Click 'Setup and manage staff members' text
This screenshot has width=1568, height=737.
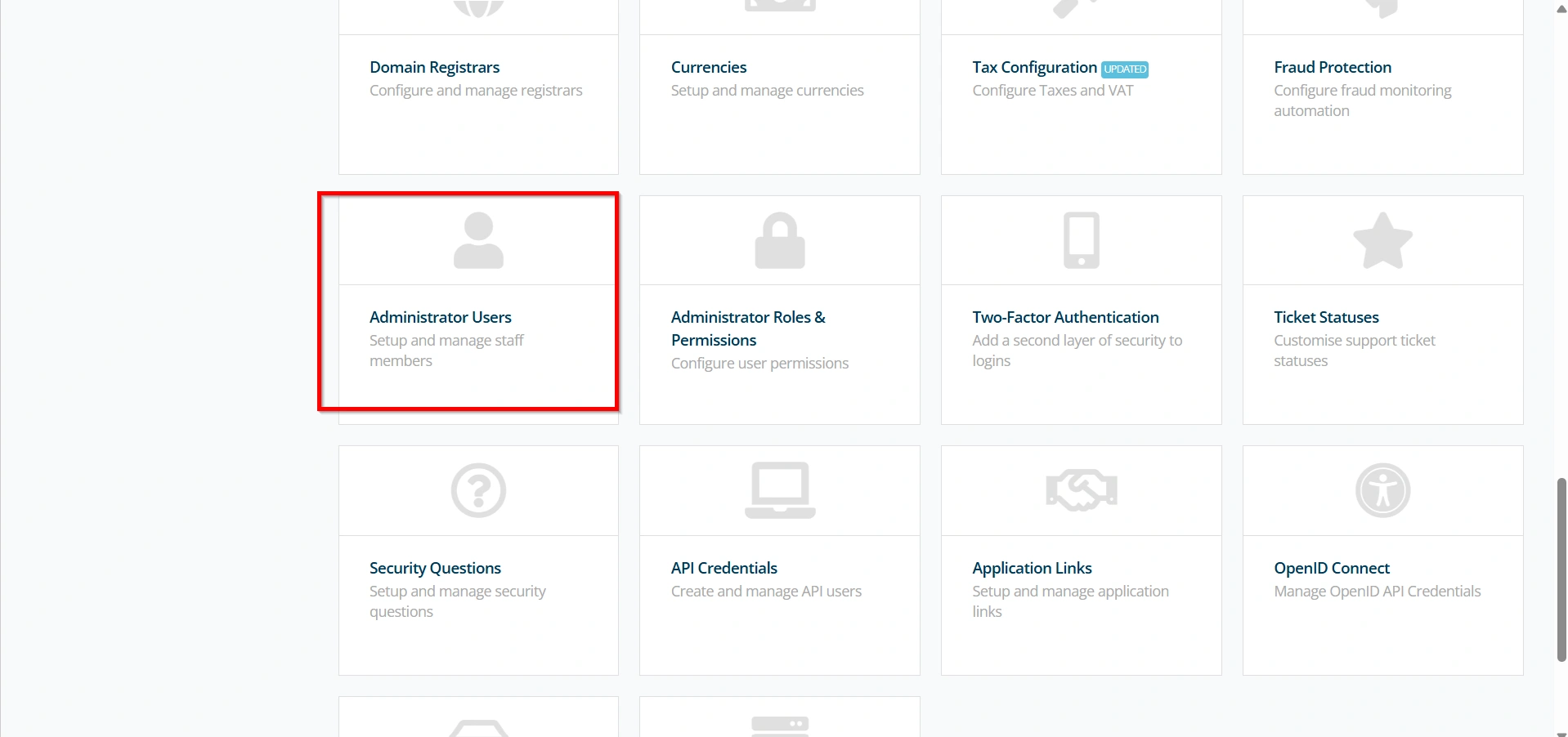click(446, 351)
